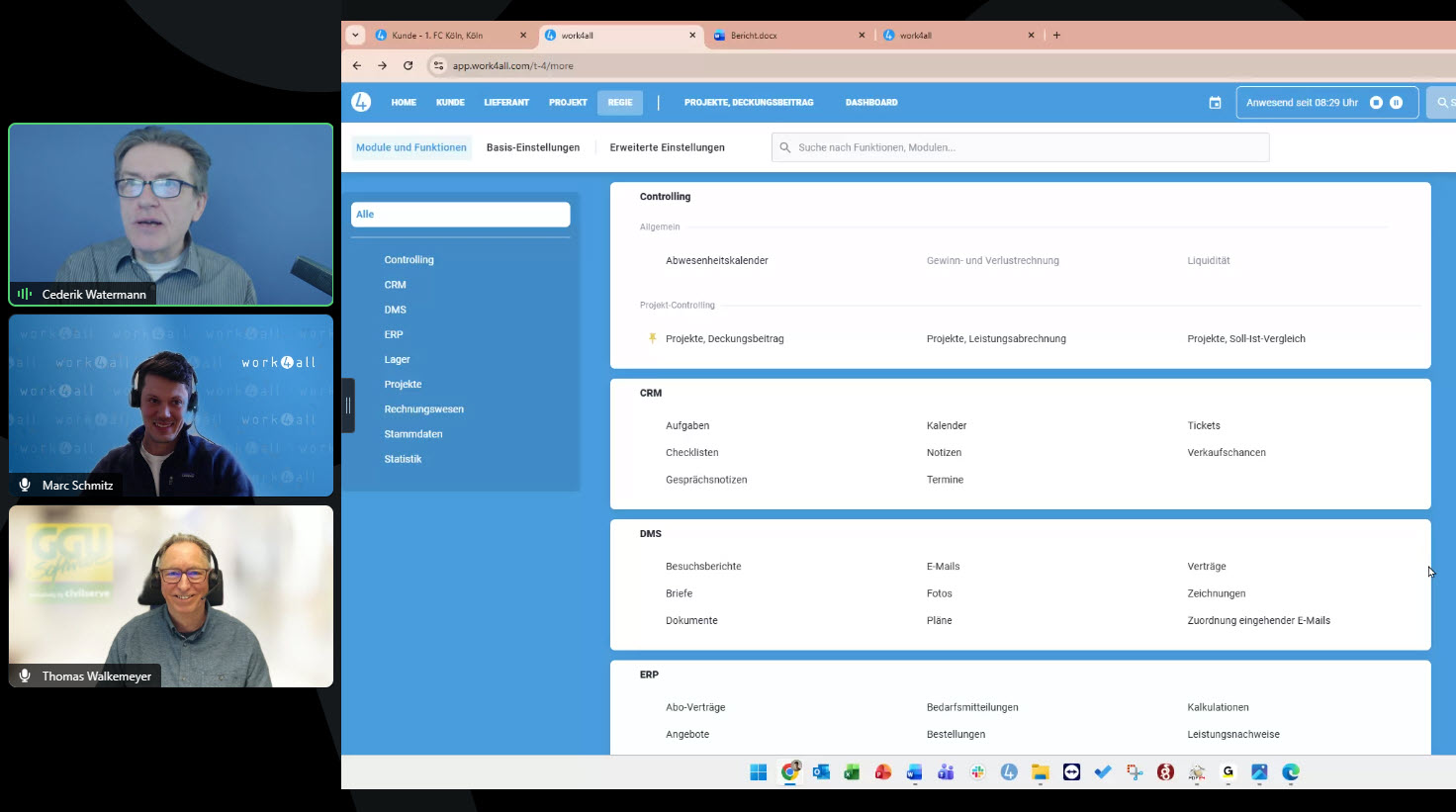Filter by Stammdaten in the sidebar
The width and height of the screenshot is (1456, 812).
pyautogui.click(x=413, y=434)
